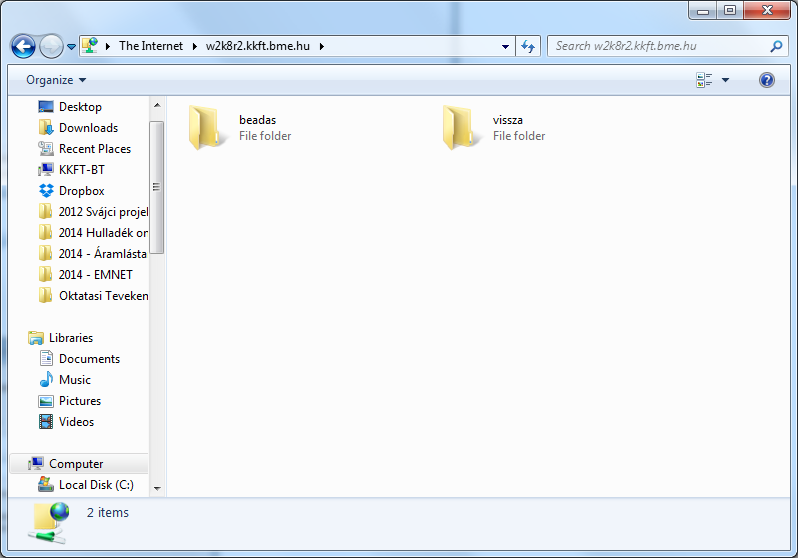Open Local Disk (C:)
This screenshot has width=798, height=558.
96,485
